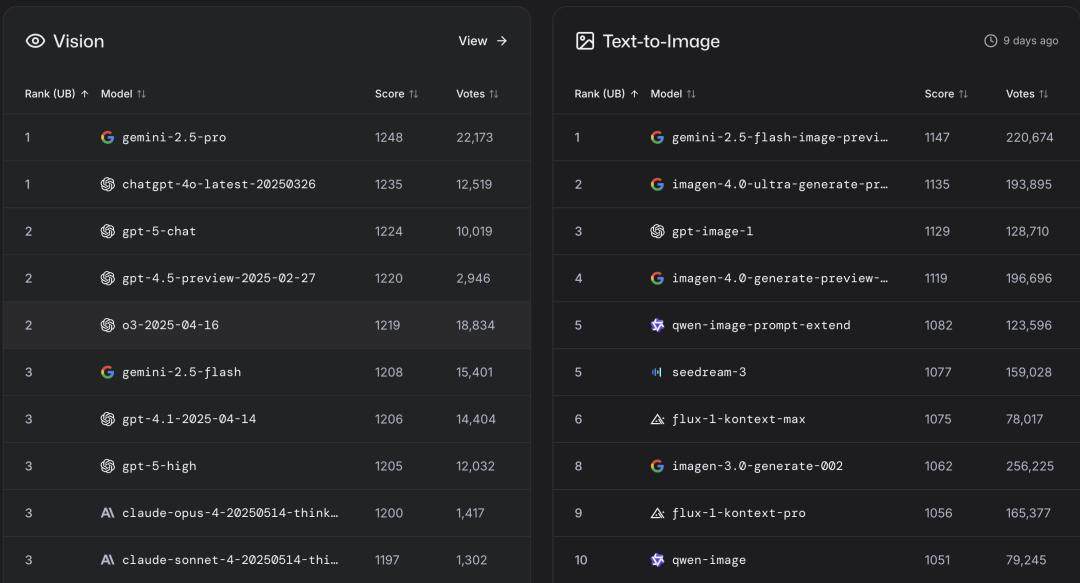Click the score 1248 in the Vision table
The height and width of the screenshot is (583, 1080).
click(388, 137)
